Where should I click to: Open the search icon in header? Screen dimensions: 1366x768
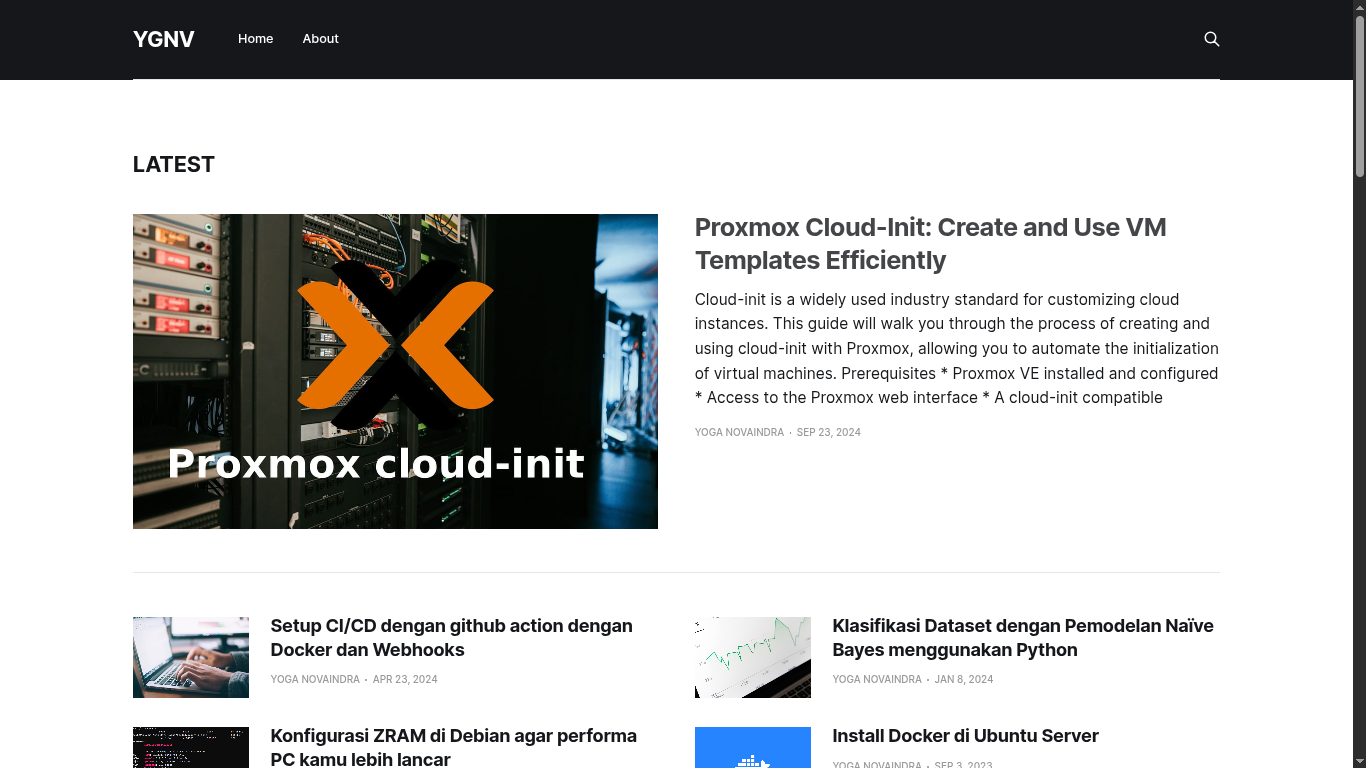(1211, 39)
